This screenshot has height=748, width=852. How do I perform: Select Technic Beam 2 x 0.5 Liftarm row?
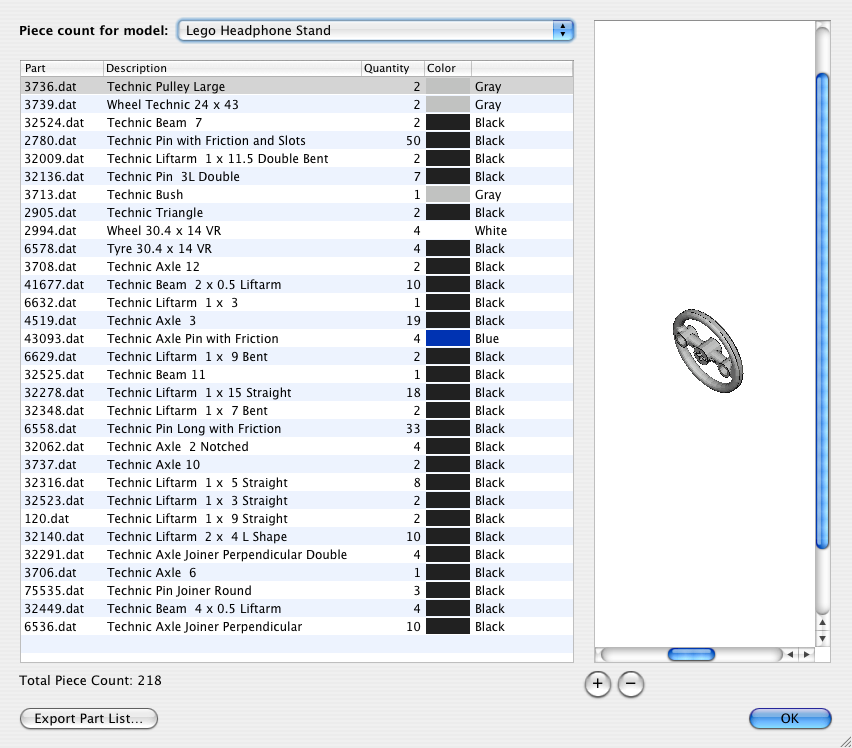[297, 284]
